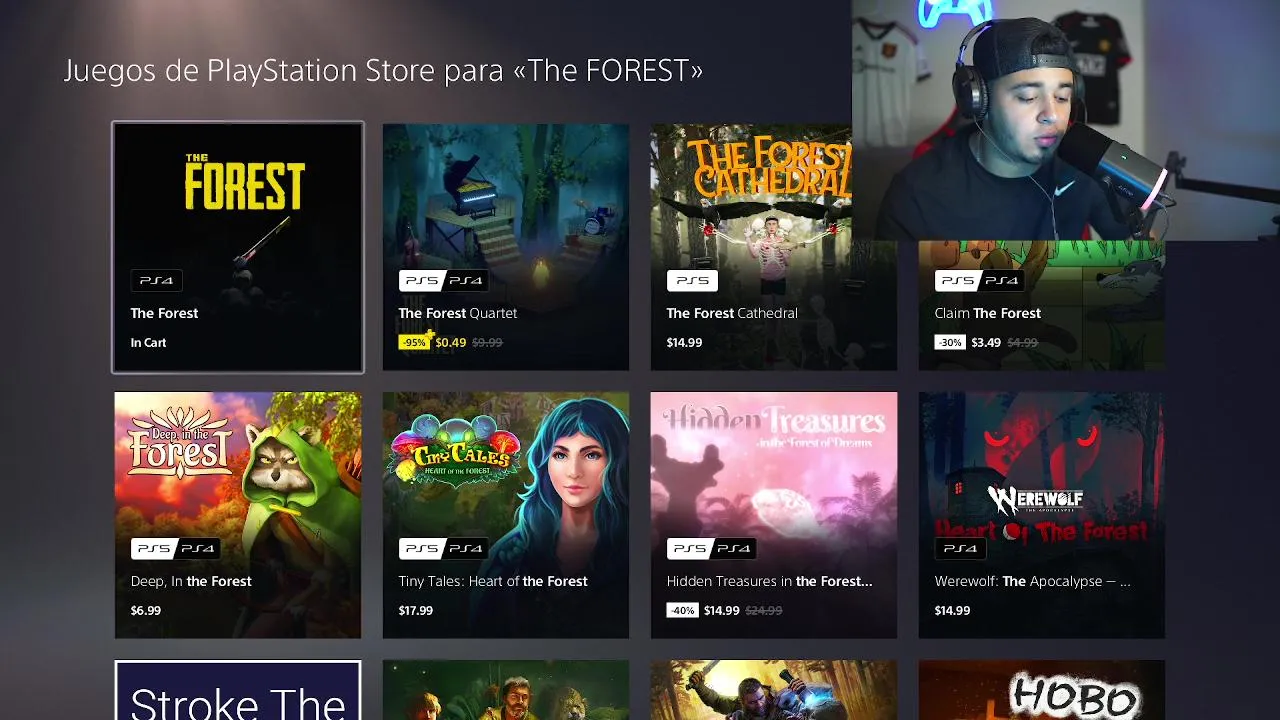Screen dimensions: 1280x720
Task: Click the PS4 badge on The Forest
Action: pyautogui.click(x=156, y=280)
